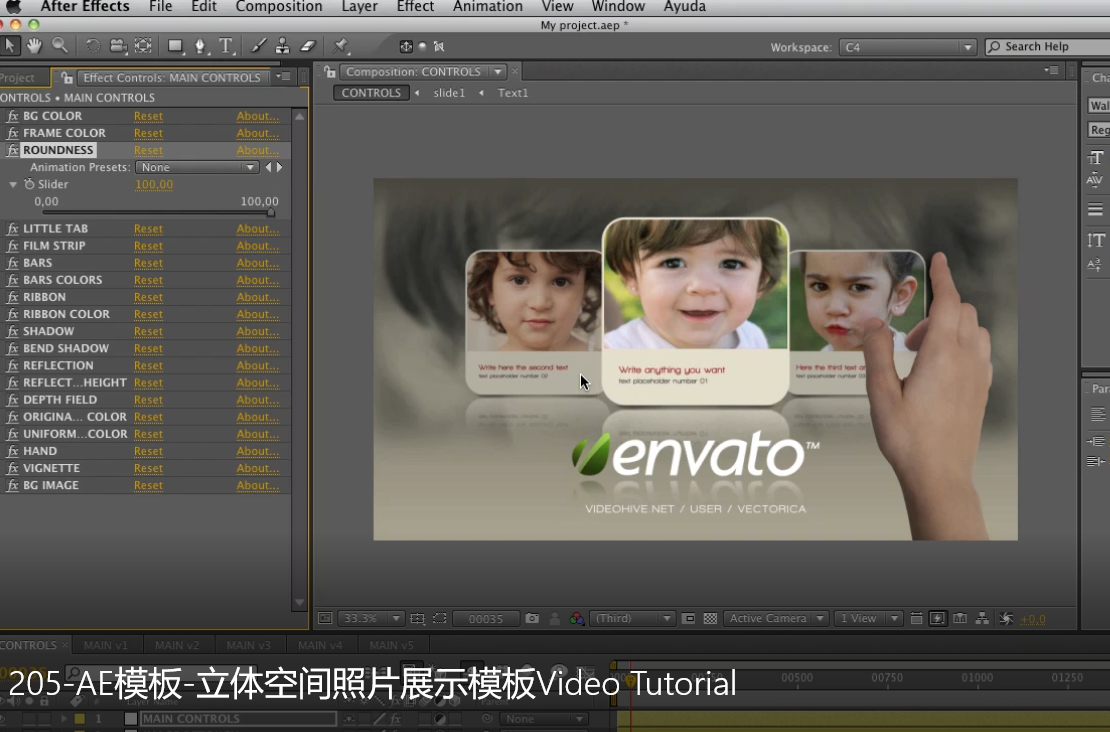Collapse the Slider property triangle
This screenshot has width=1110, height=732.
click(13, 184)
